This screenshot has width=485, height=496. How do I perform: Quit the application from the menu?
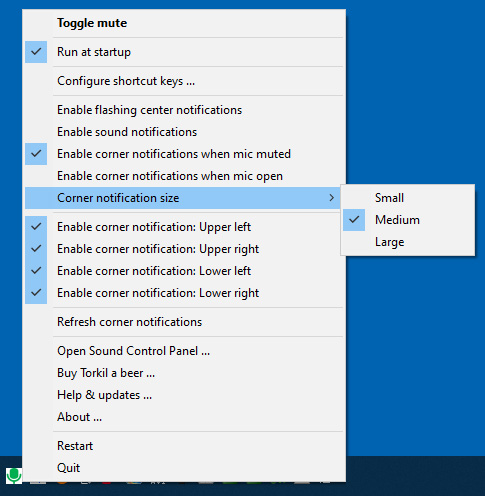184,468
